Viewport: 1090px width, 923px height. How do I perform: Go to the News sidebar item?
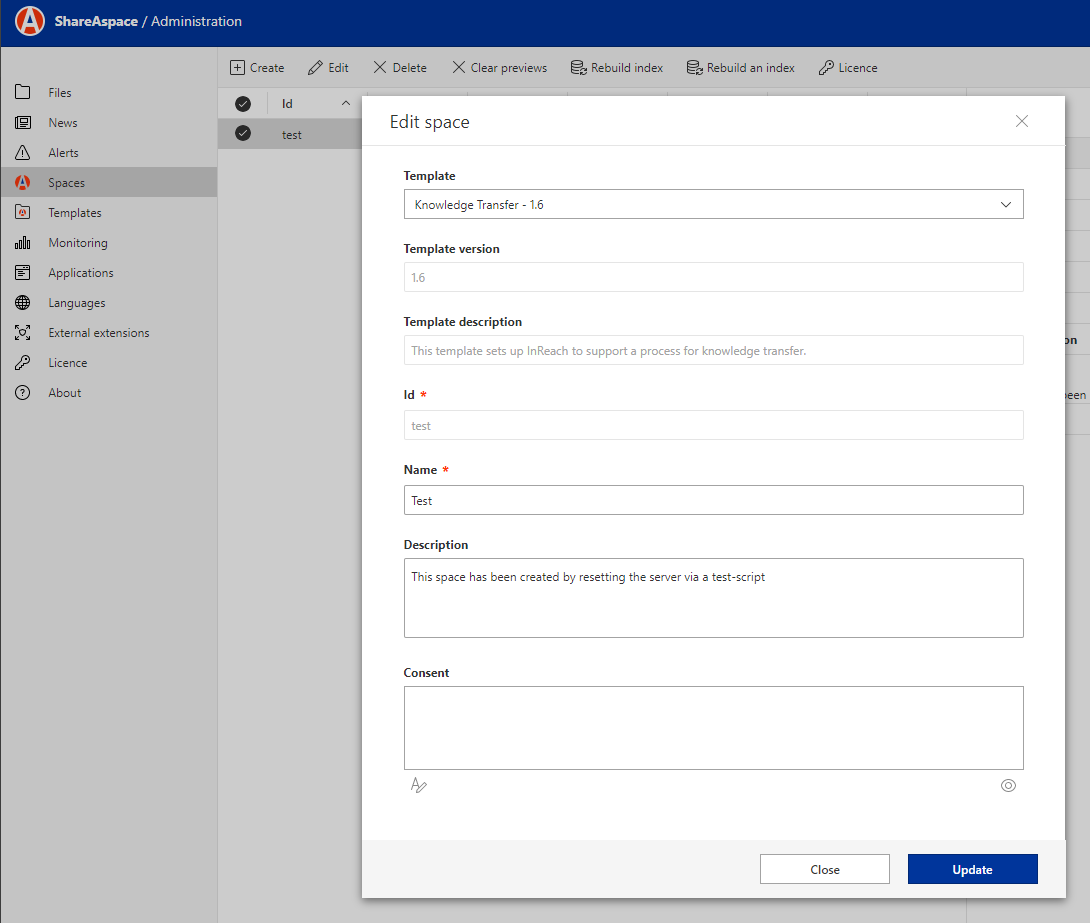[x=63, y=123]
